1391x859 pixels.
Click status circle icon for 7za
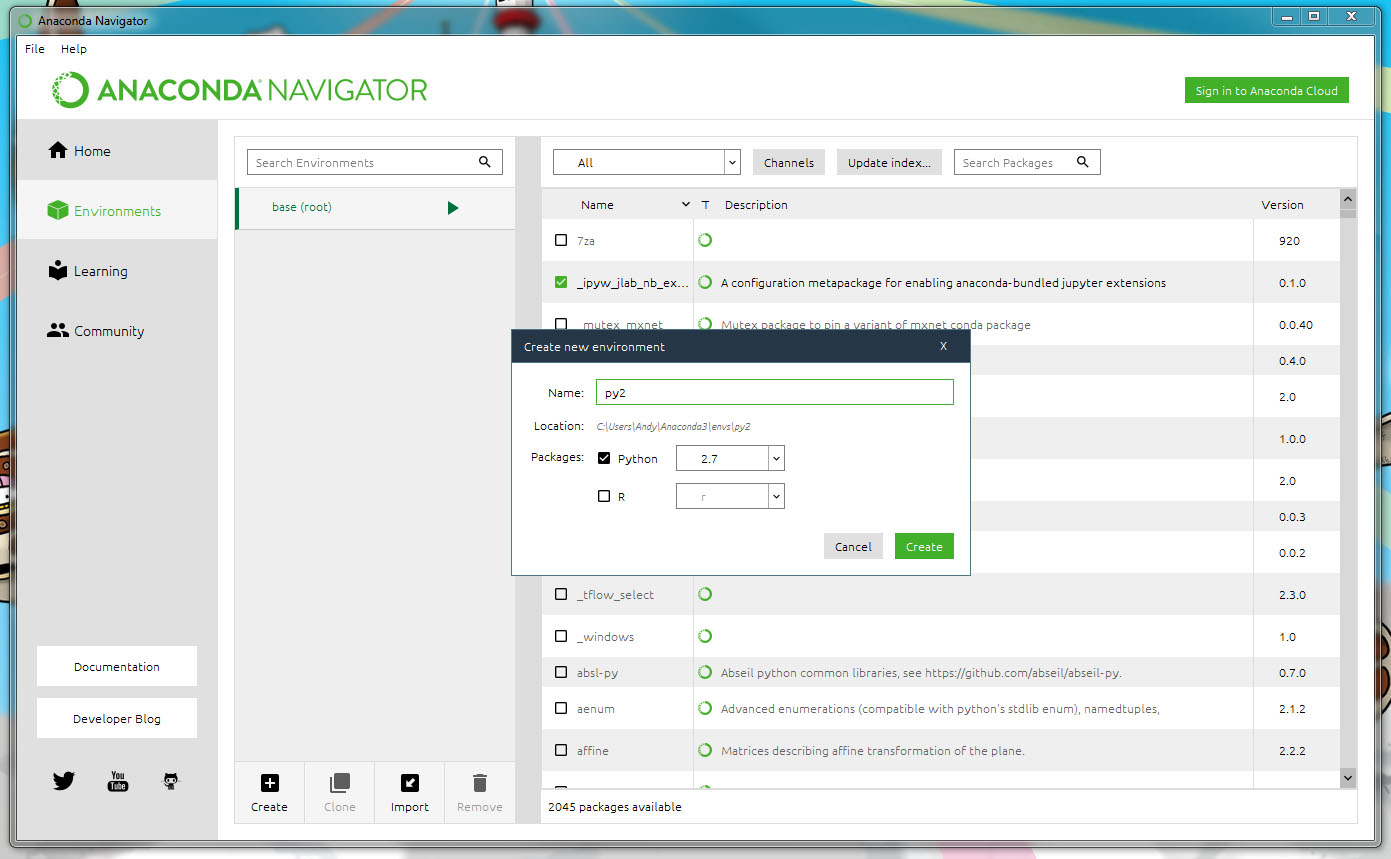pyautogui.click(x=705, y=240)
